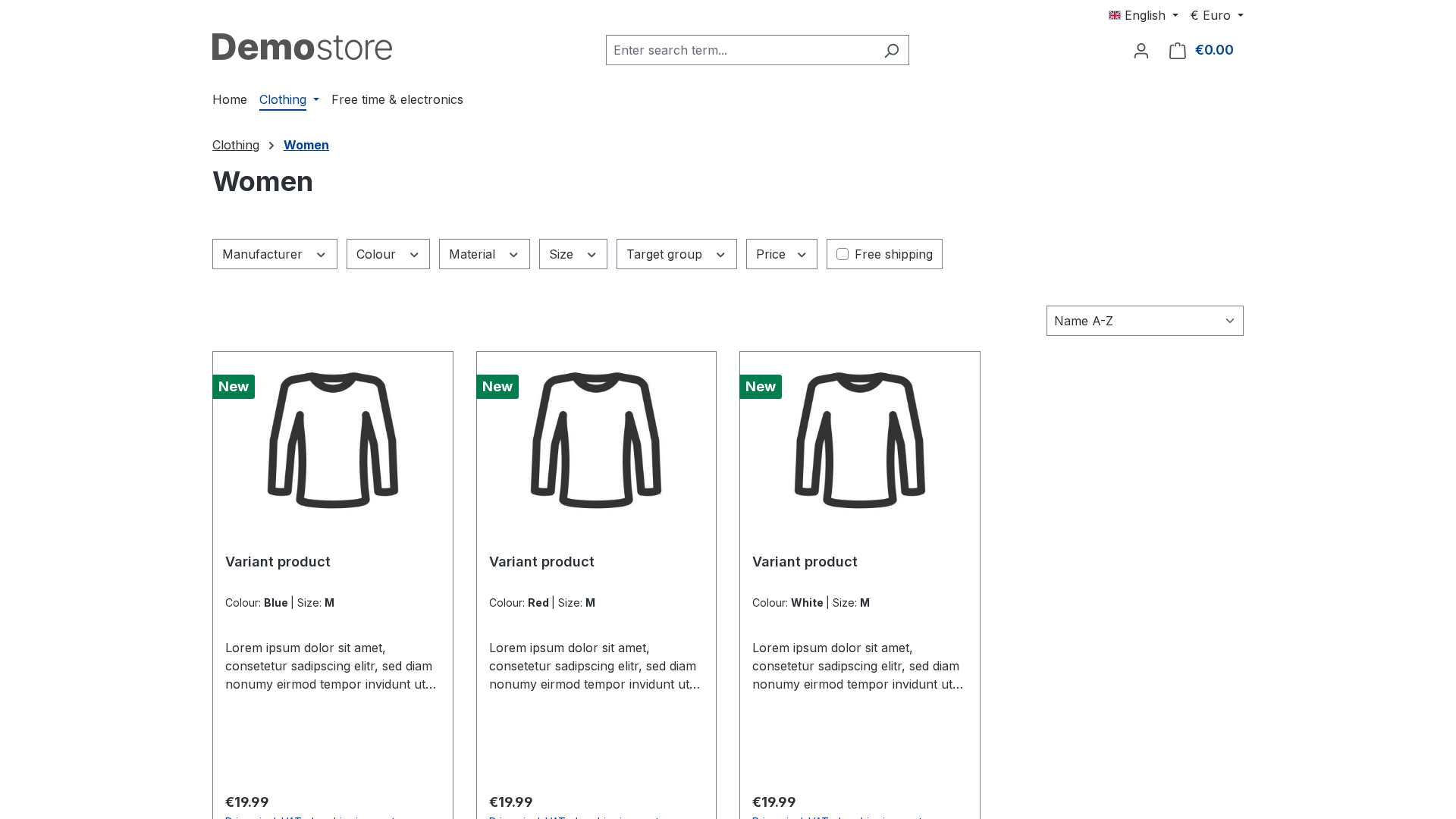The image size is (1456, 819).
Task: Click the €19.99 price of Red variant
Action: [511, 802]
